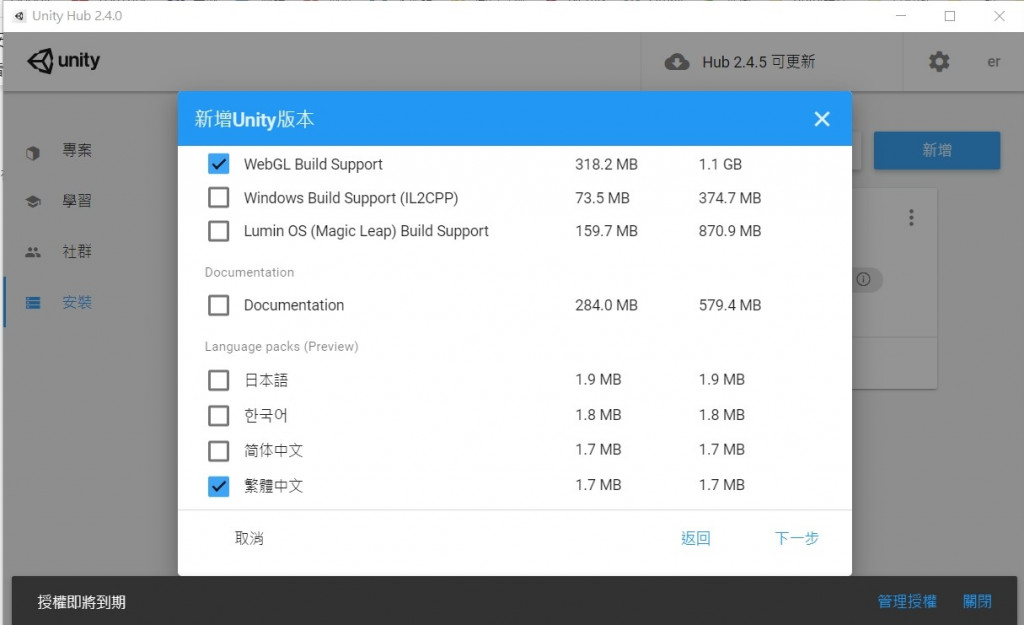1024x625 pixels.
Task: Click the blue 新增 button
Action: coord(936,150)
